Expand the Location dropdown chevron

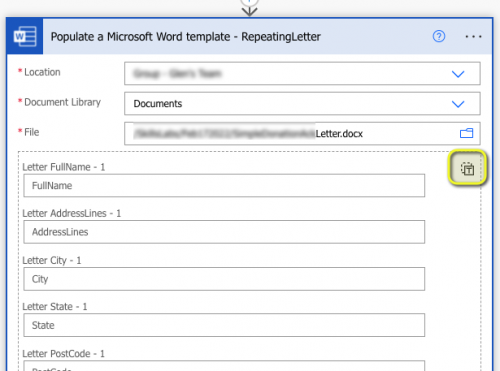pyautogui.click(x=458, y=74)
